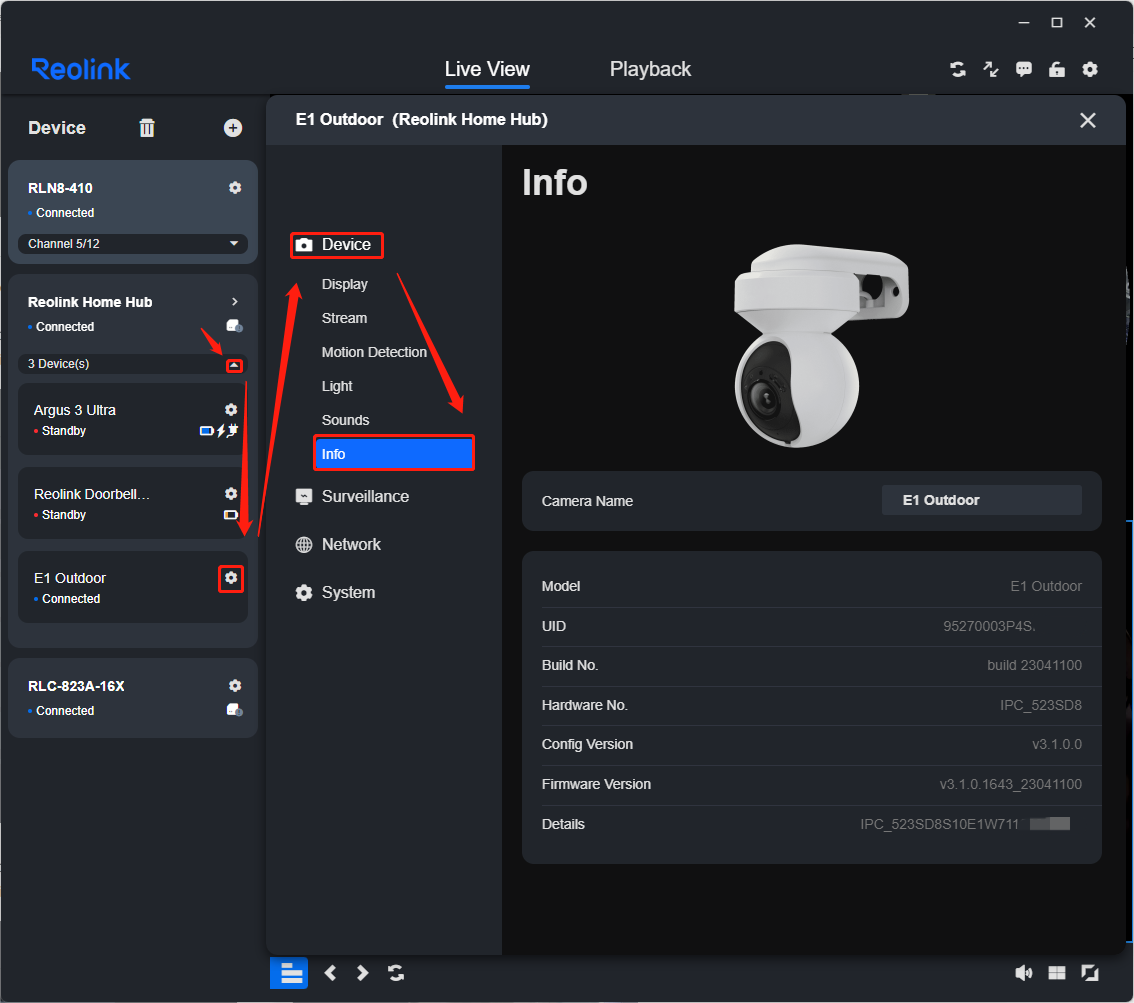This screenshot has height=1003, width=1134.
Task: Open the Light settings page
Action: (337, 386)
